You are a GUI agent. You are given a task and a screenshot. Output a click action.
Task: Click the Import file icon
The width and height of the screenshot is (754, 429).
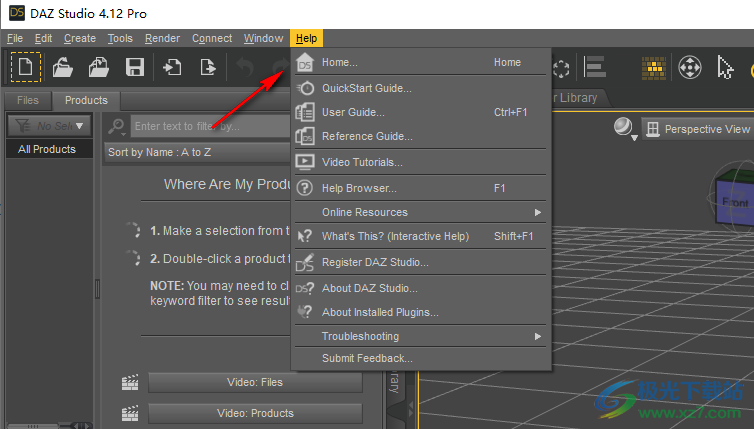pyautogui.click(x=172, y=67)
